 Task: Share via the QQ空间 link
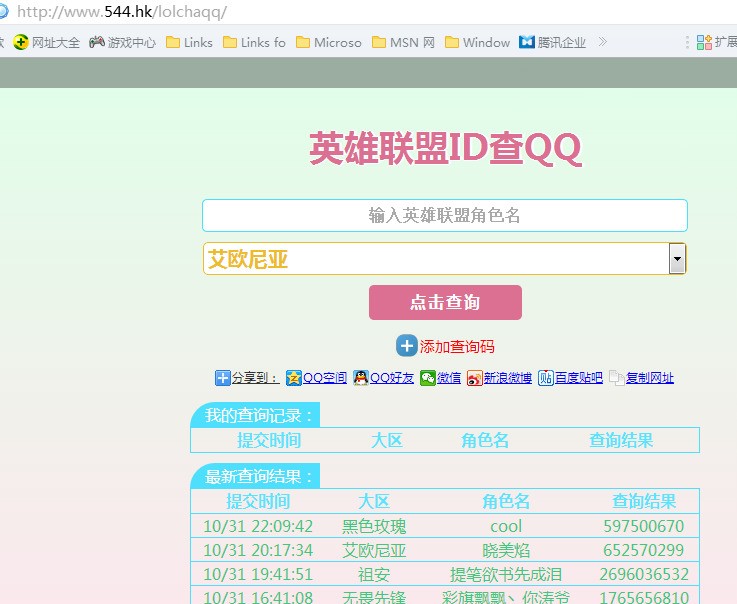(x=325, y=377)
